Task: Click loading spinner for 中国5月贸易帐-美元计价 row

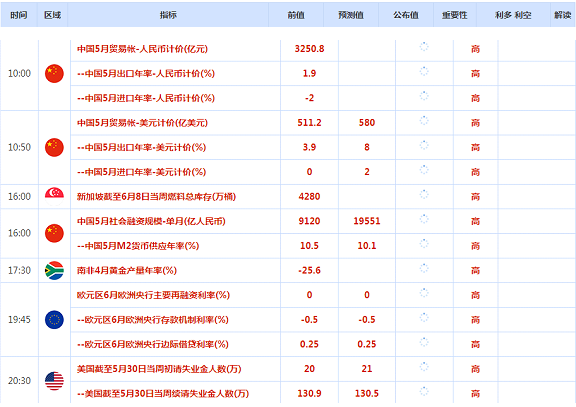Action: point(424,120)
